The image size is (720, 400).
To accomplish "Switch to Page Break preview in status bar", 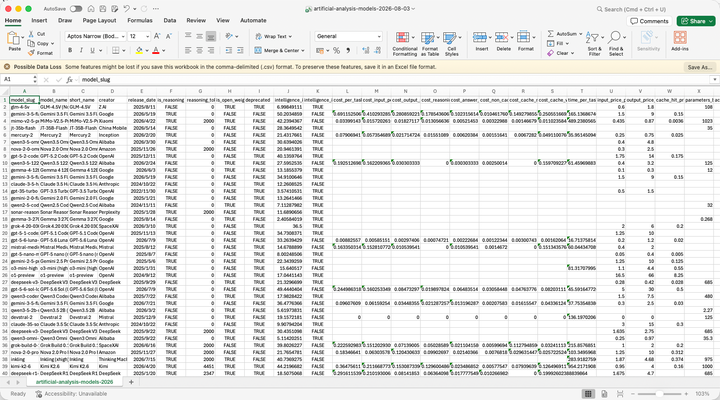I will click(x=620, y=394).
